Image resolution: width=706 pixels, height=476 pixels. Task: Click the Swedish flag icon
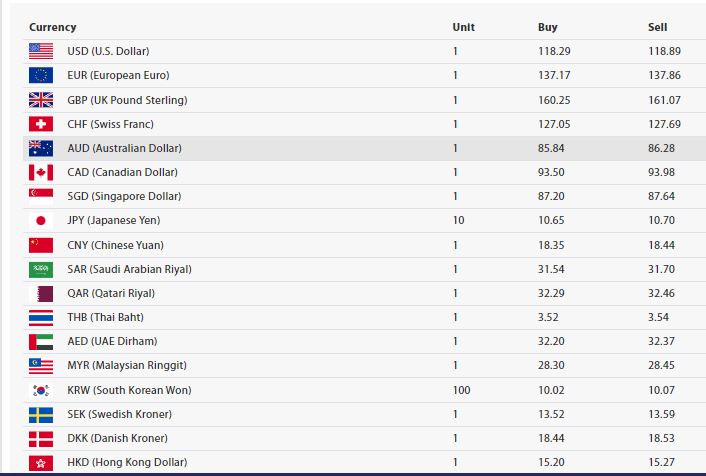pyautogui.click(x=41, y=414)
